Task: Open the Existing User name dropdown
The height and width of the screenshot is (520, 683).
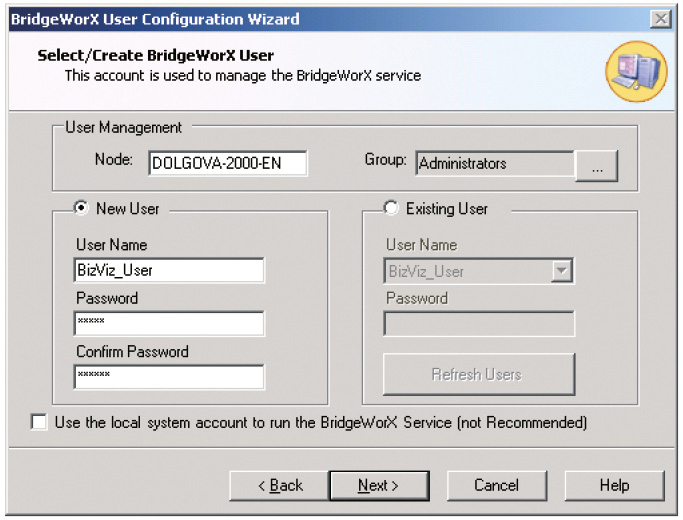Action: click(561, 271)
